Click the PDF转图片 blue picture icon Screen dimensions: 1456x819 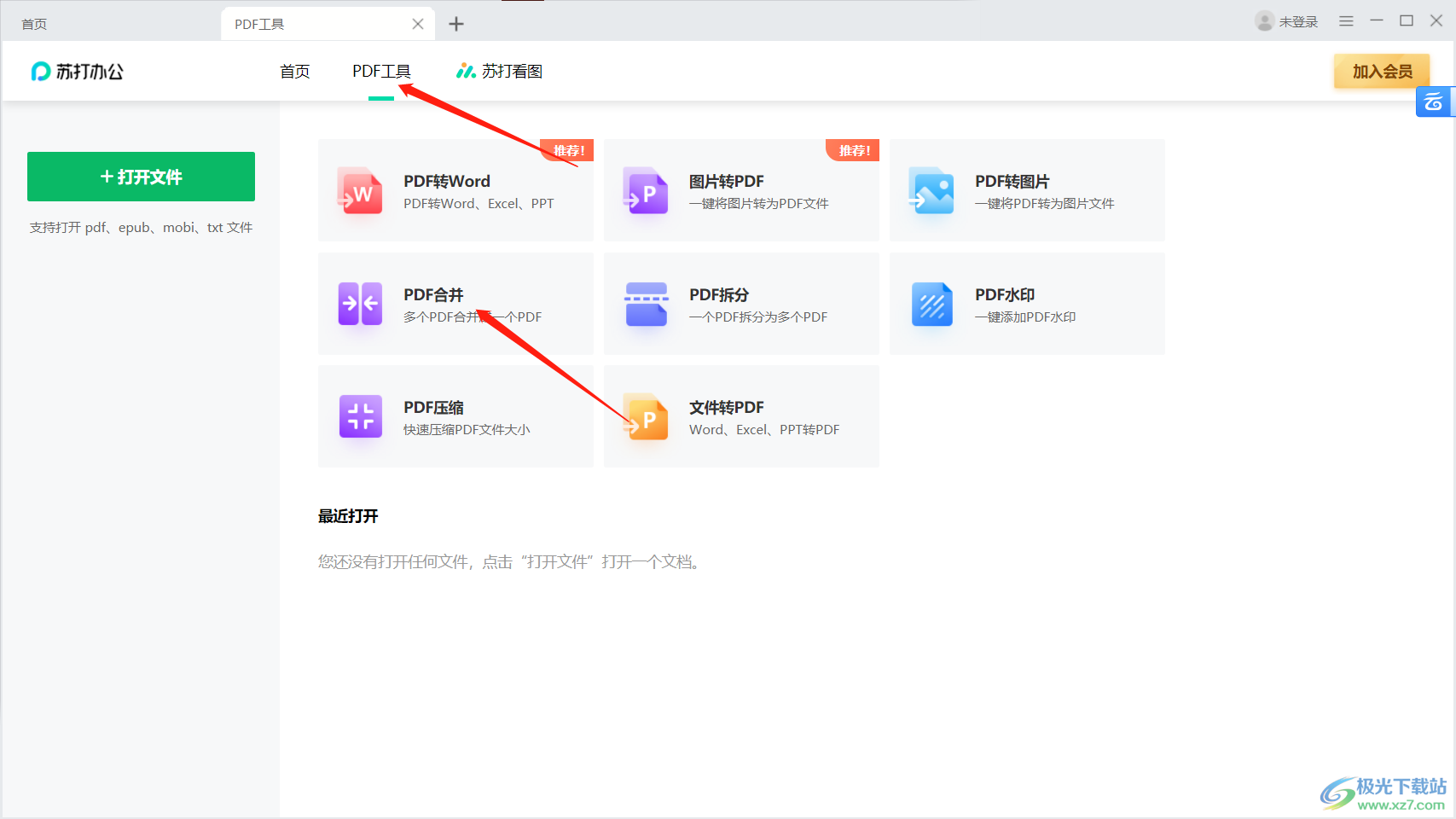(931, 190)
